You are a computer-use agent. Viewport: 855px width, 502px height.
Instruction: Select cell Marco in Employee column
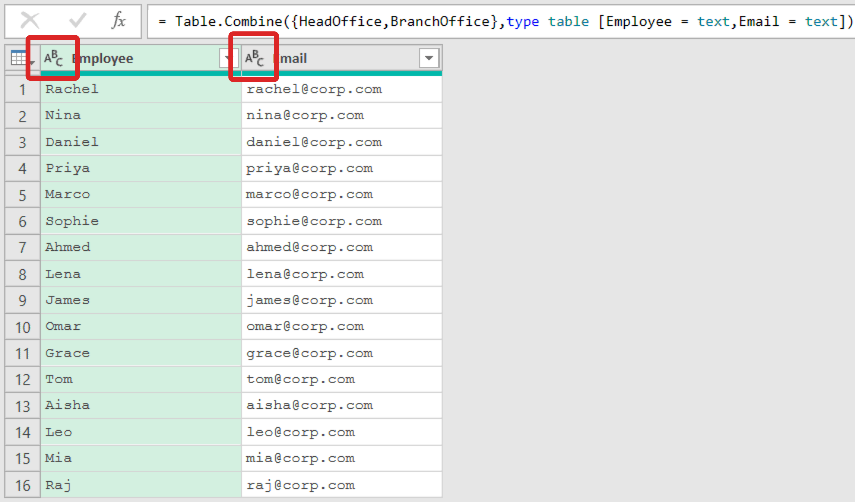click(x=141, y=195)
